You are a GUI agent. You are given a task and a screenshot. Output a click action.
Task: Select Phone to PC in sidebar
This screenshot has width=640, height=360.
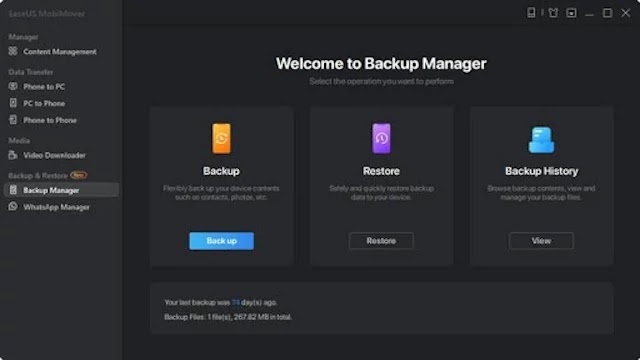click(x=44, y=87)
